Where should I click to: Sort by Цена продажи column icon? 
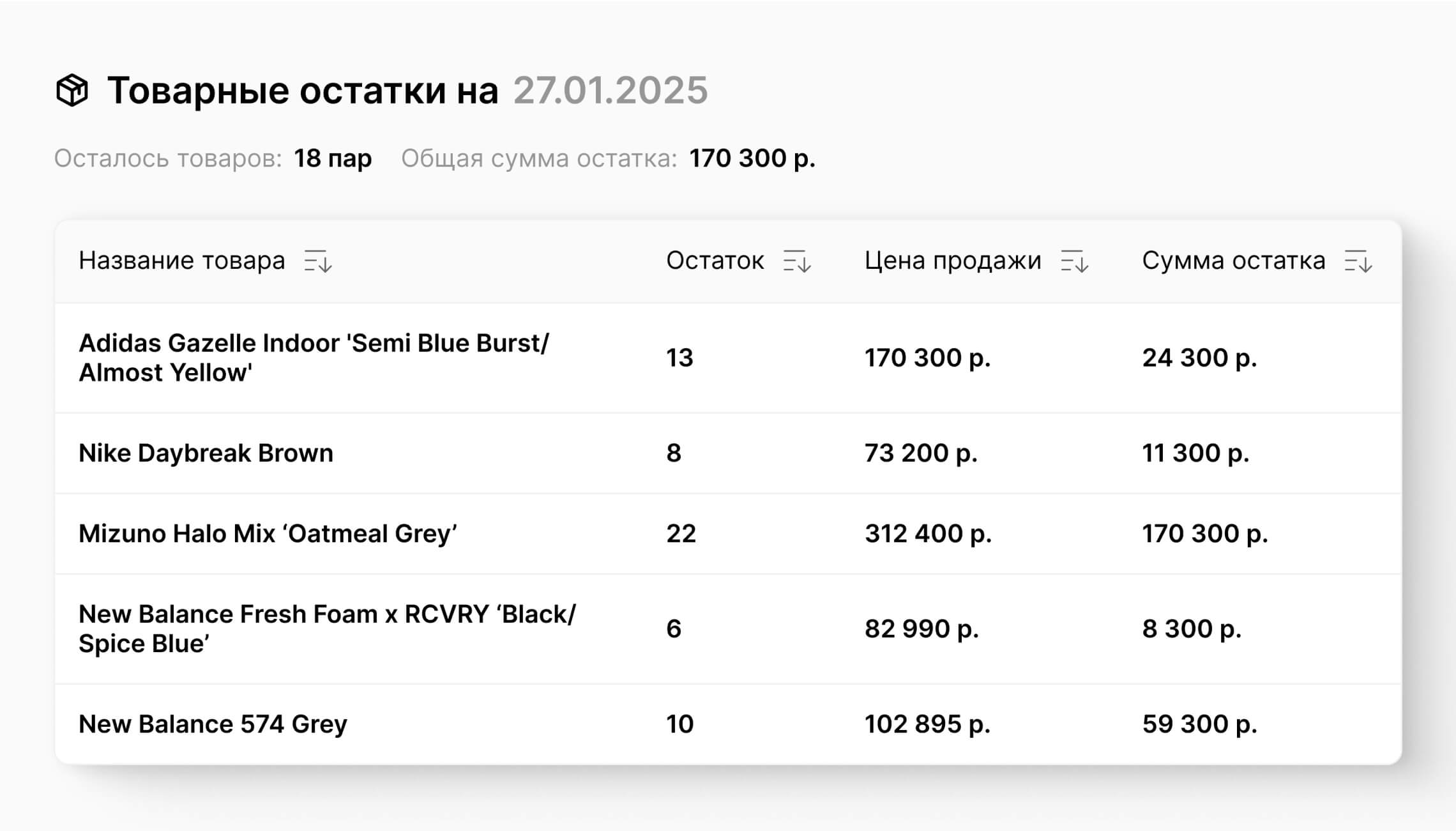point(1075,261)
